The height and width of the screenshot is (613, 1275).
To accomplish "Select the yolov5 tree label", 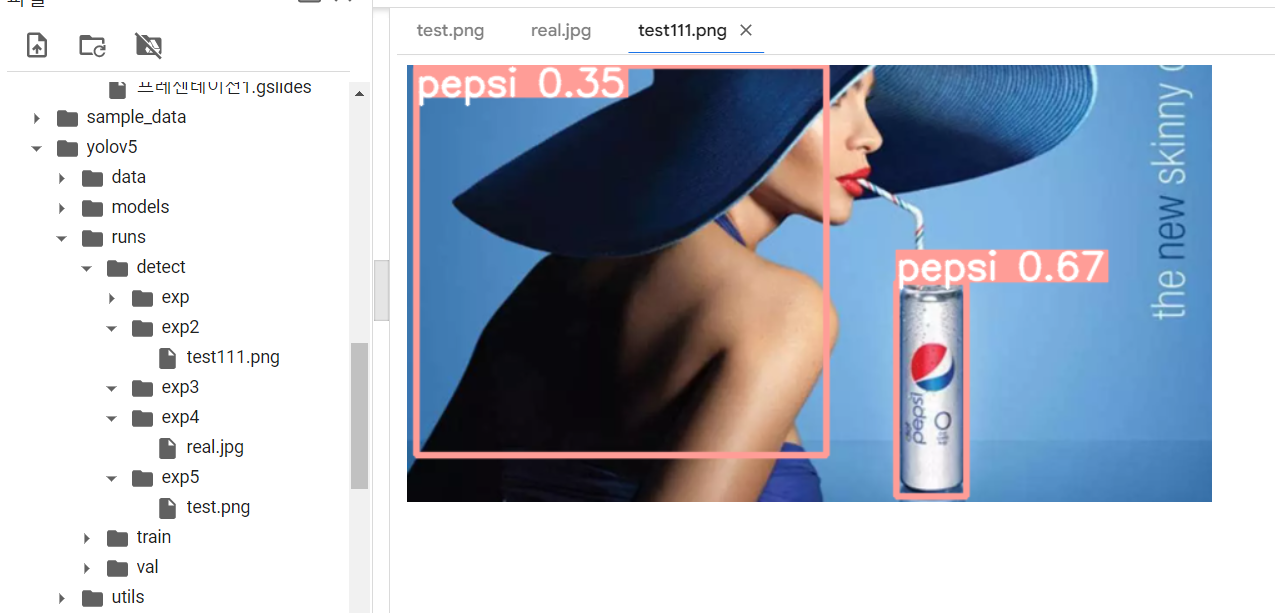I will click(x=112, y=147).
